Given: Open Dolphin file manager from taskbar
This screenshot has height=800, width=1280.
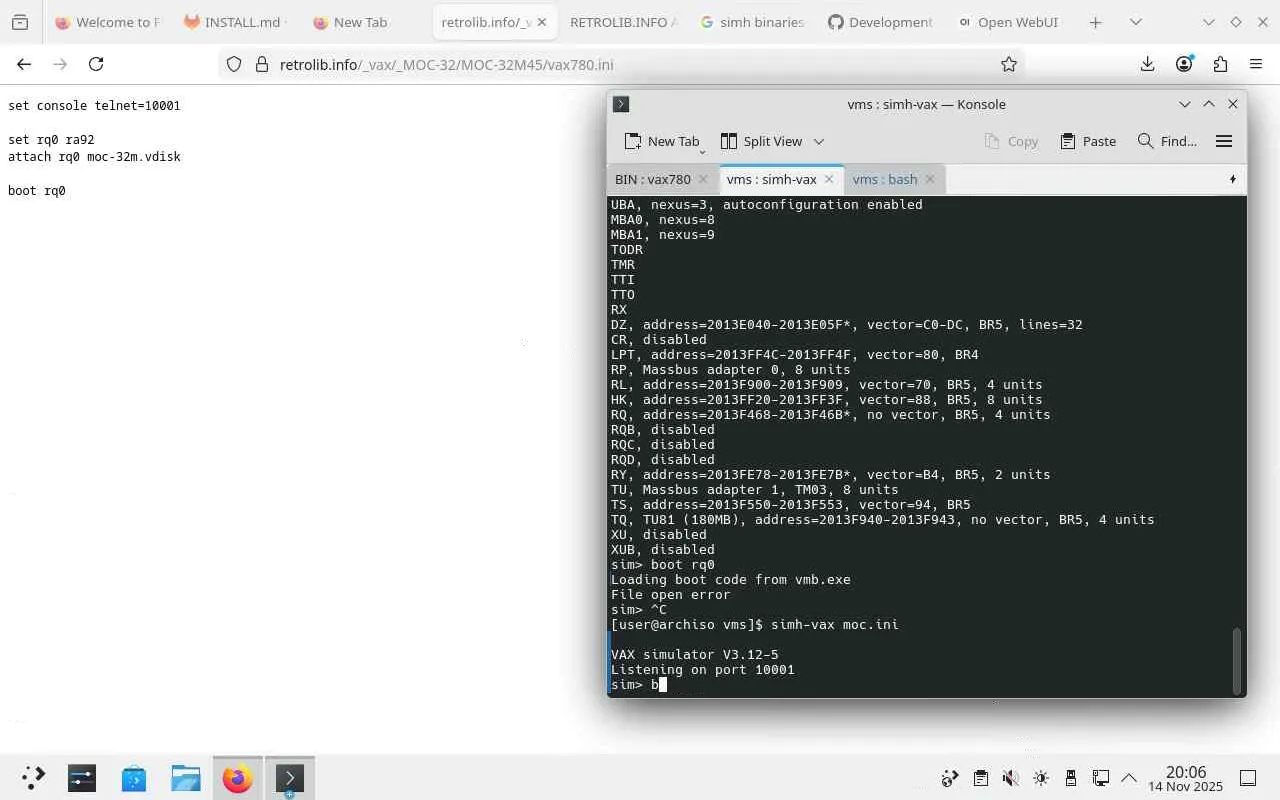Looking at the screenshot, I should (x=186, y=778).
